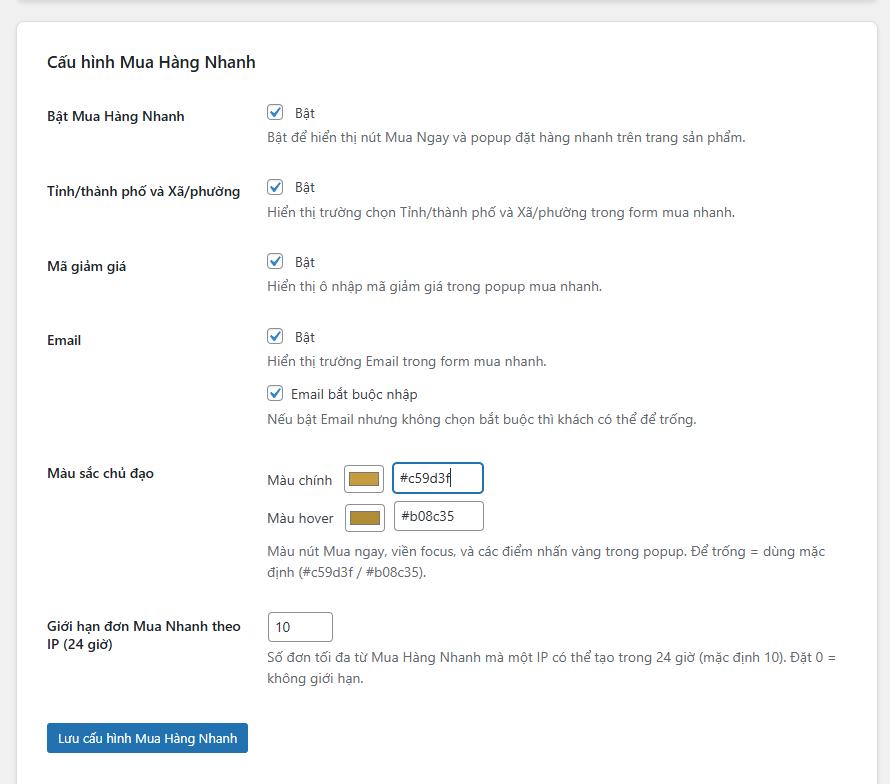This screenshot has width=890, height=784.
Task: Click the Tỉnh/thành phố và Xã/phường row label
Action: click(143, 191)
